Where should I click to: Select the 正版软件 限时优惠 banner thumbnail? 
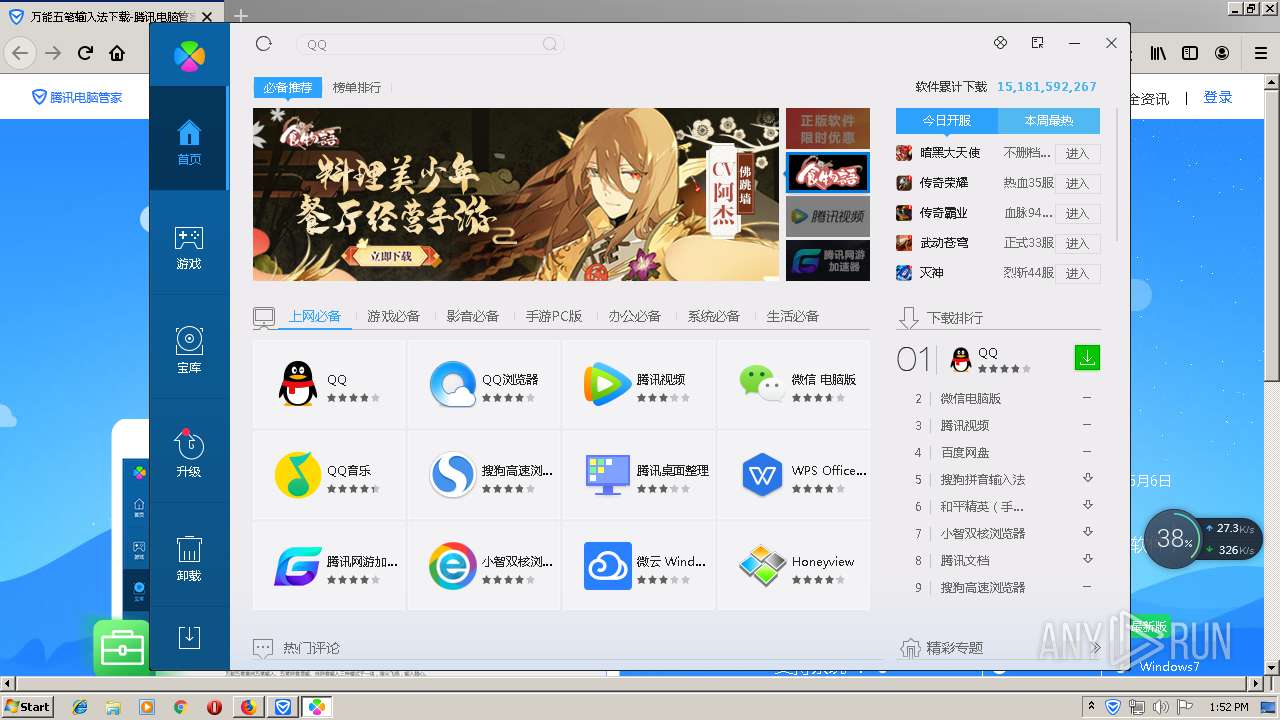coord(827,128)
